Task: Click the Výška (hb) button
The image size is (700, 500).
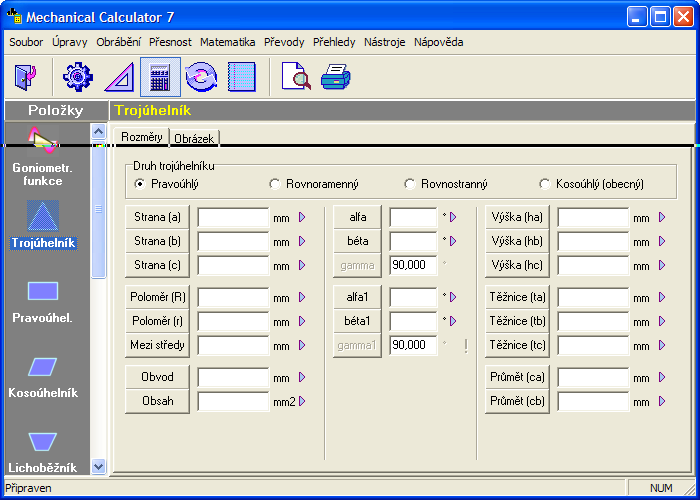Action: tap(517, 241)
